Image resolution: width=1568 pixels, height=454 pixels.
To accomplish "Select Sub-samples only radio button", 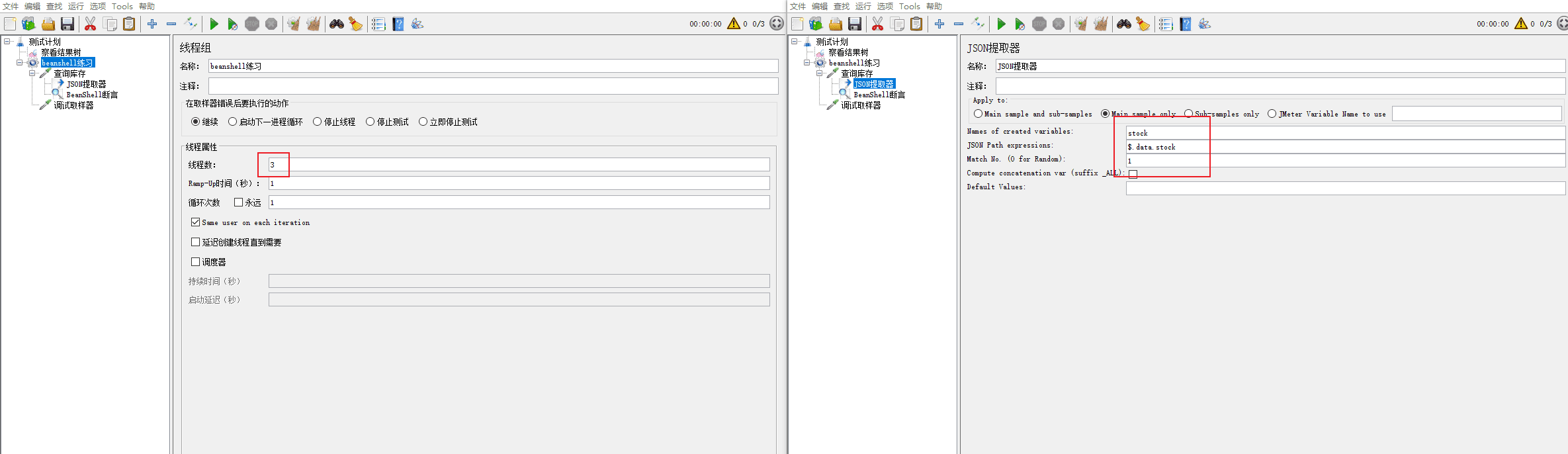I will [x=1188, y=114].
